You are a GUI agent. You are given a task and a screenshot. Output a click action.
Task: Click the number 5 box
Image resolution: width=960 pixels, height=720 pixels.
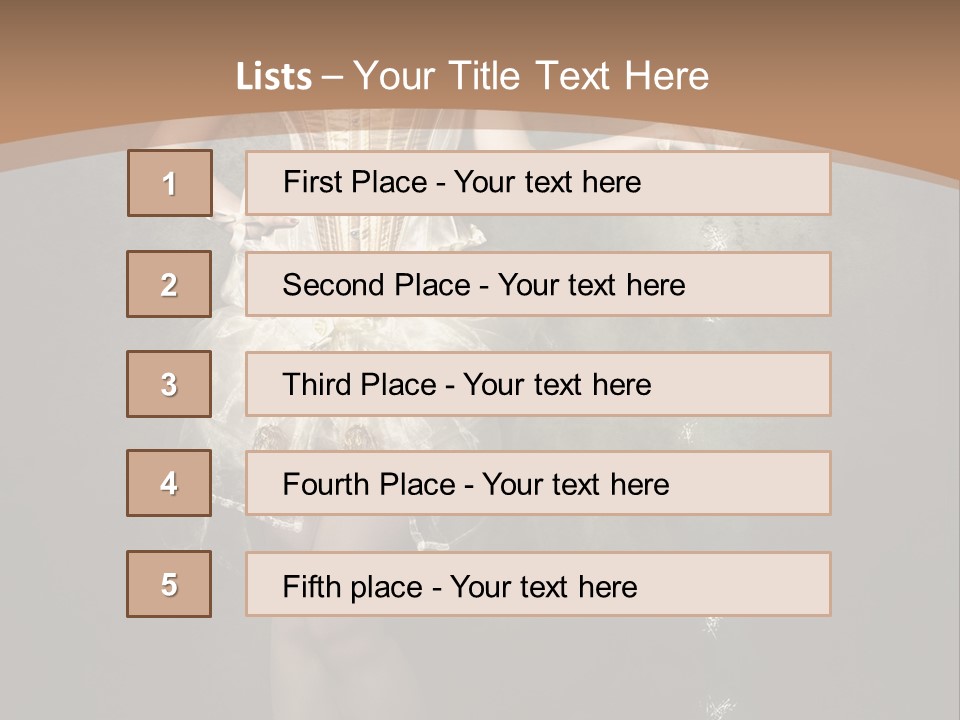[x=169, y=584]
